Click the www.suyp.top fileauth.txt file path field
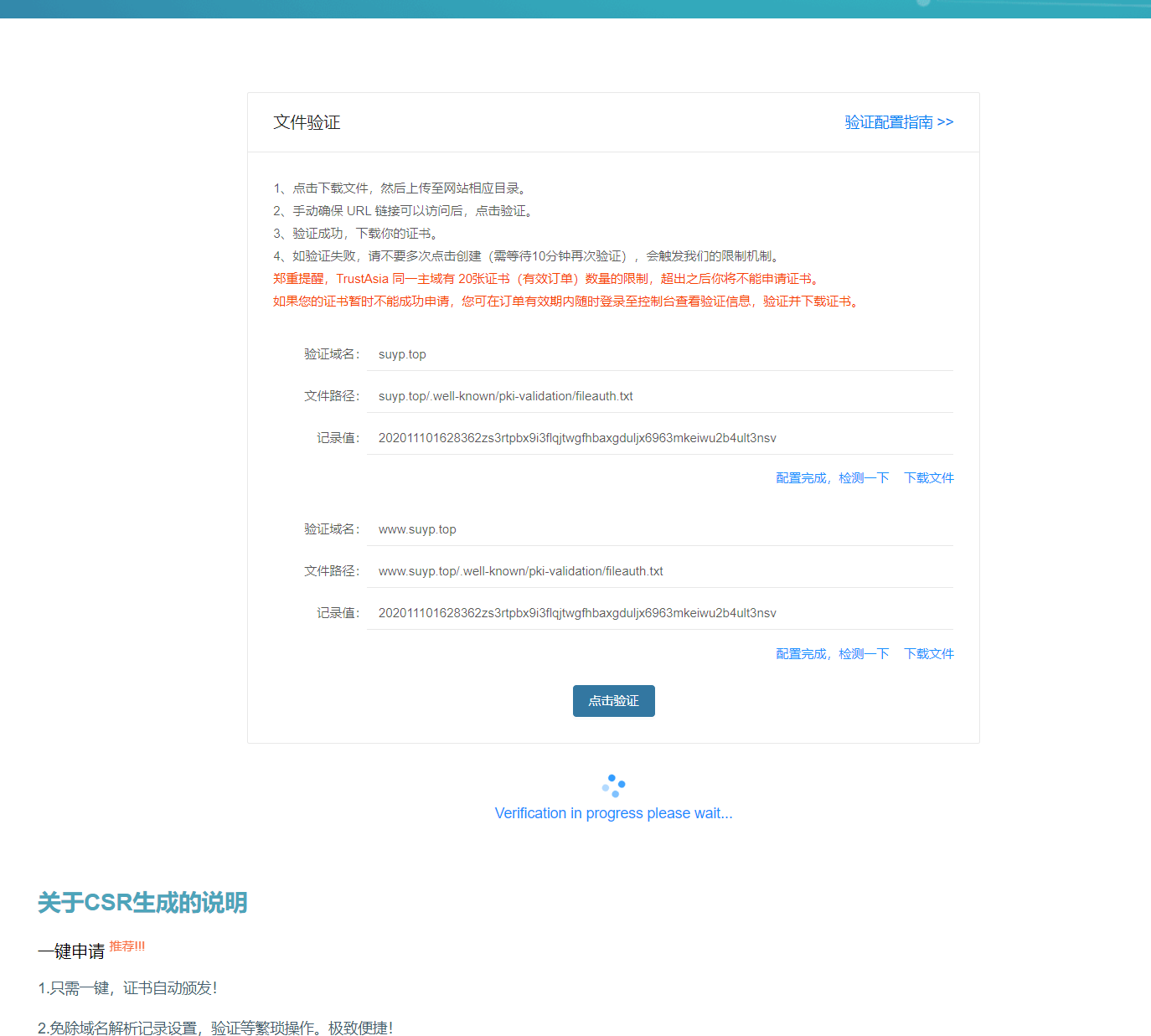The image size is (1151, 1036). 658,571
